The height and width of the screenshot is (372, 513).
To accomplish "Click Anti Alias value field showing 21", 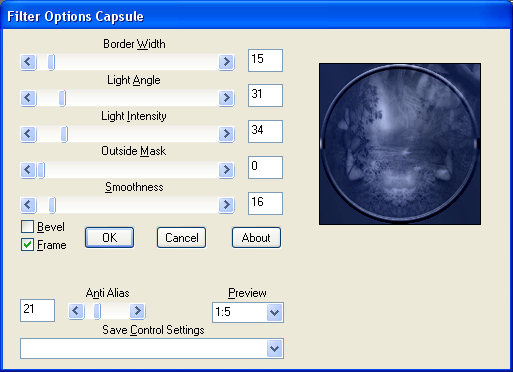I will pyautogui.click(x=37, y=310).
